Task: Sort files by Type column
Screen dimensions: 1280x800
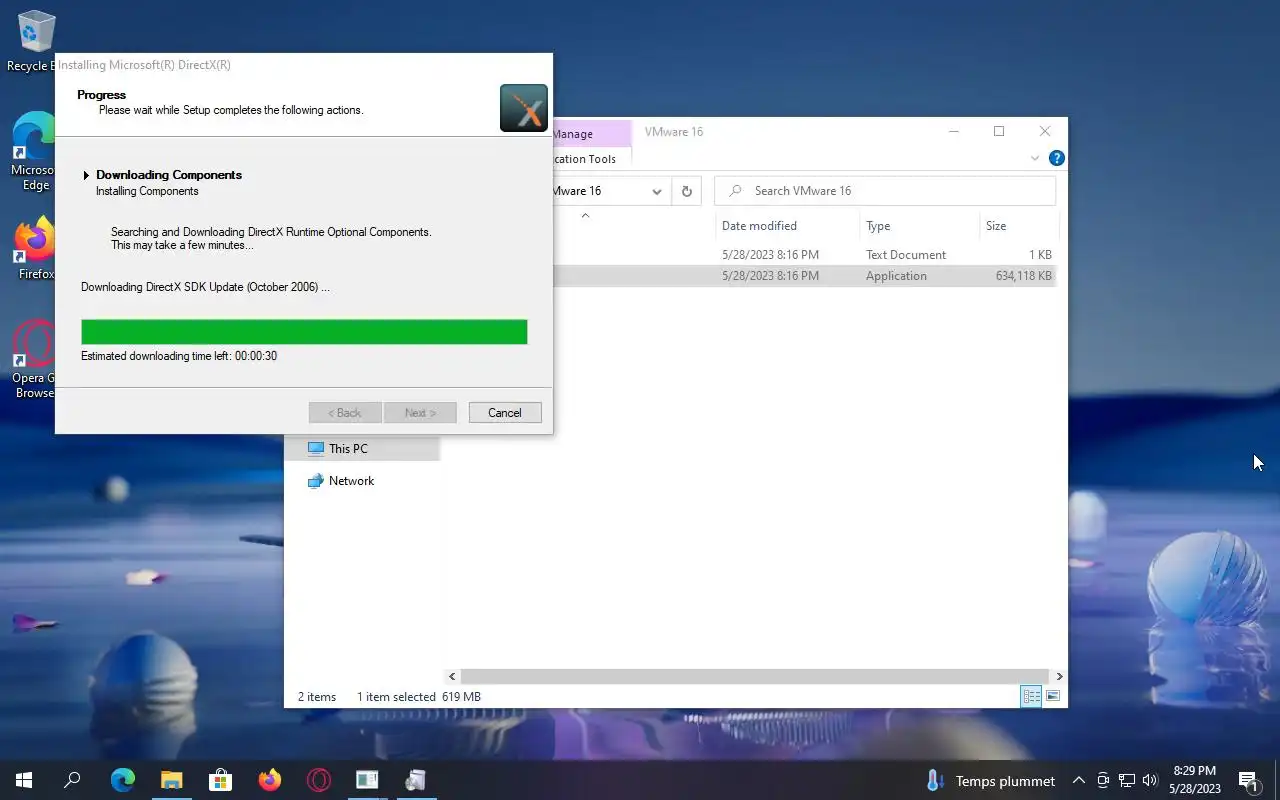Action: coord(919,226)
